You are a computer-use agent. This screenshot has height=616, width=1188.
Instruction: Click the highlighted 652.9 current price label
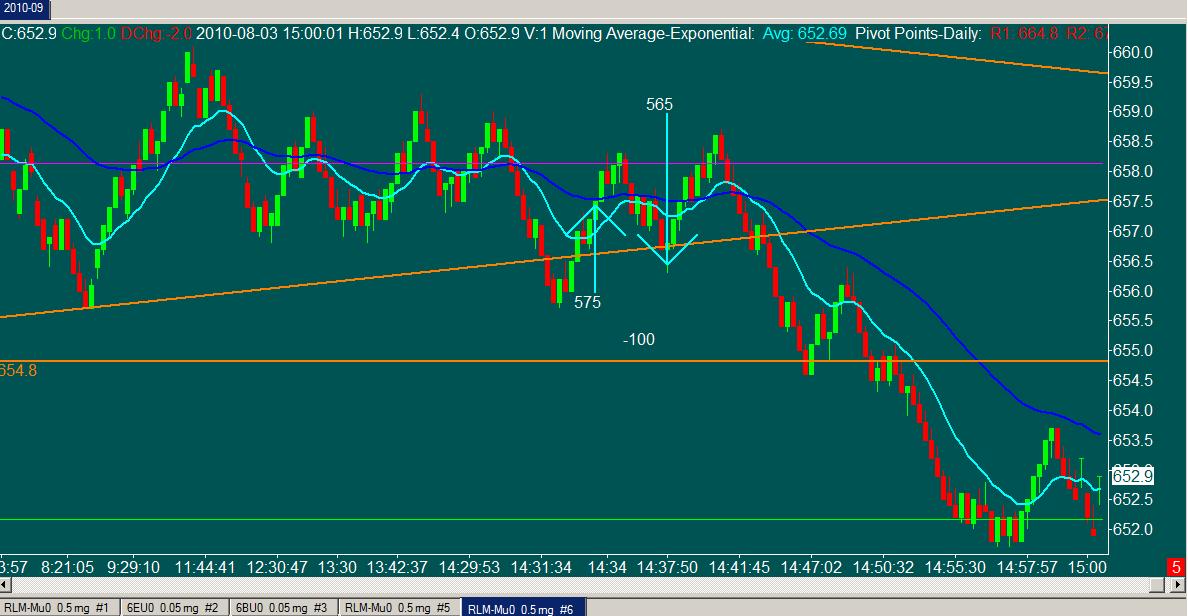pyautogui.click(x=1133, y=477)
